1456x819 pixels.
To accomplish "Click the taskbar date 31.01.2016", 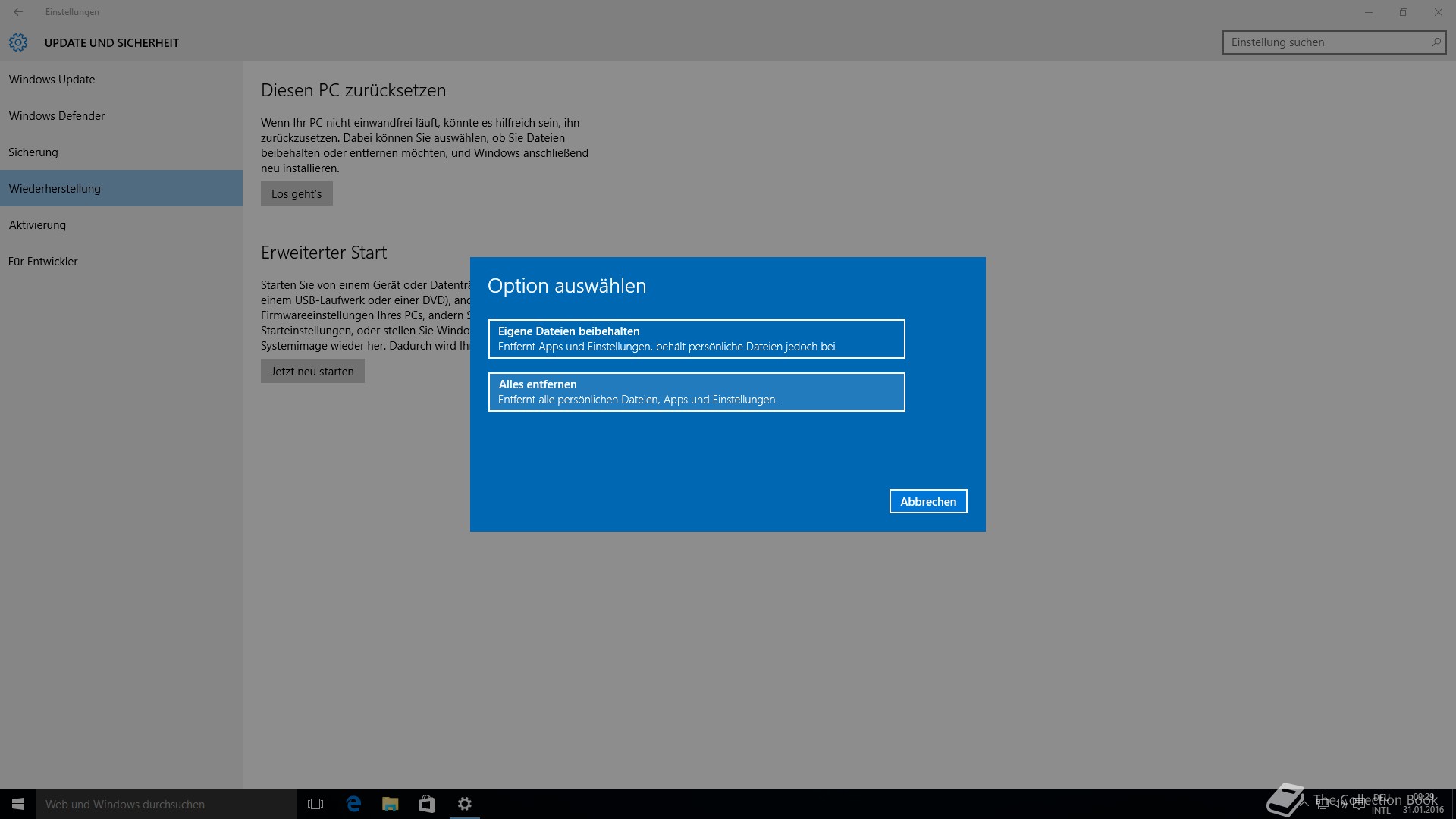I will (x=1423, y=810).
